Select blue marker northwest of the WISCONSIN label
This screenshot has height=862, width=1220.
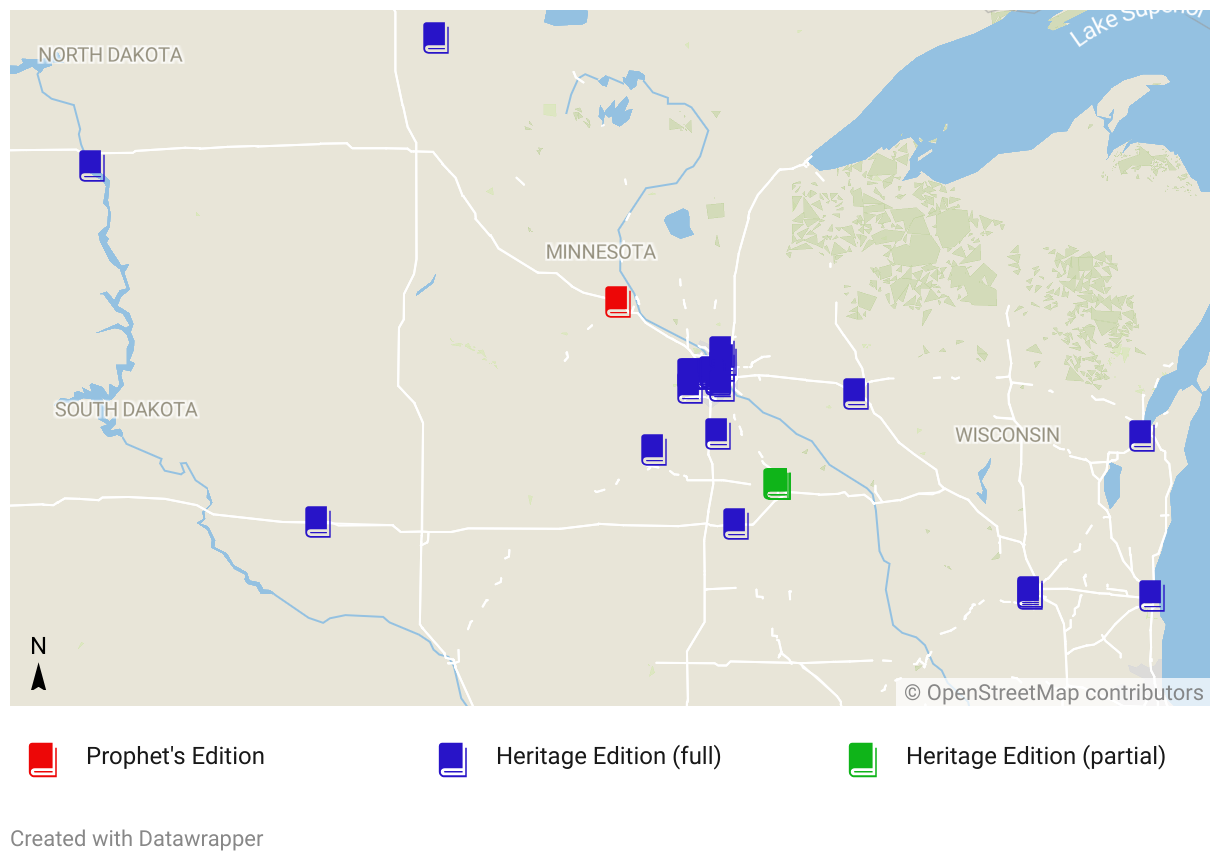coord(854,393)
